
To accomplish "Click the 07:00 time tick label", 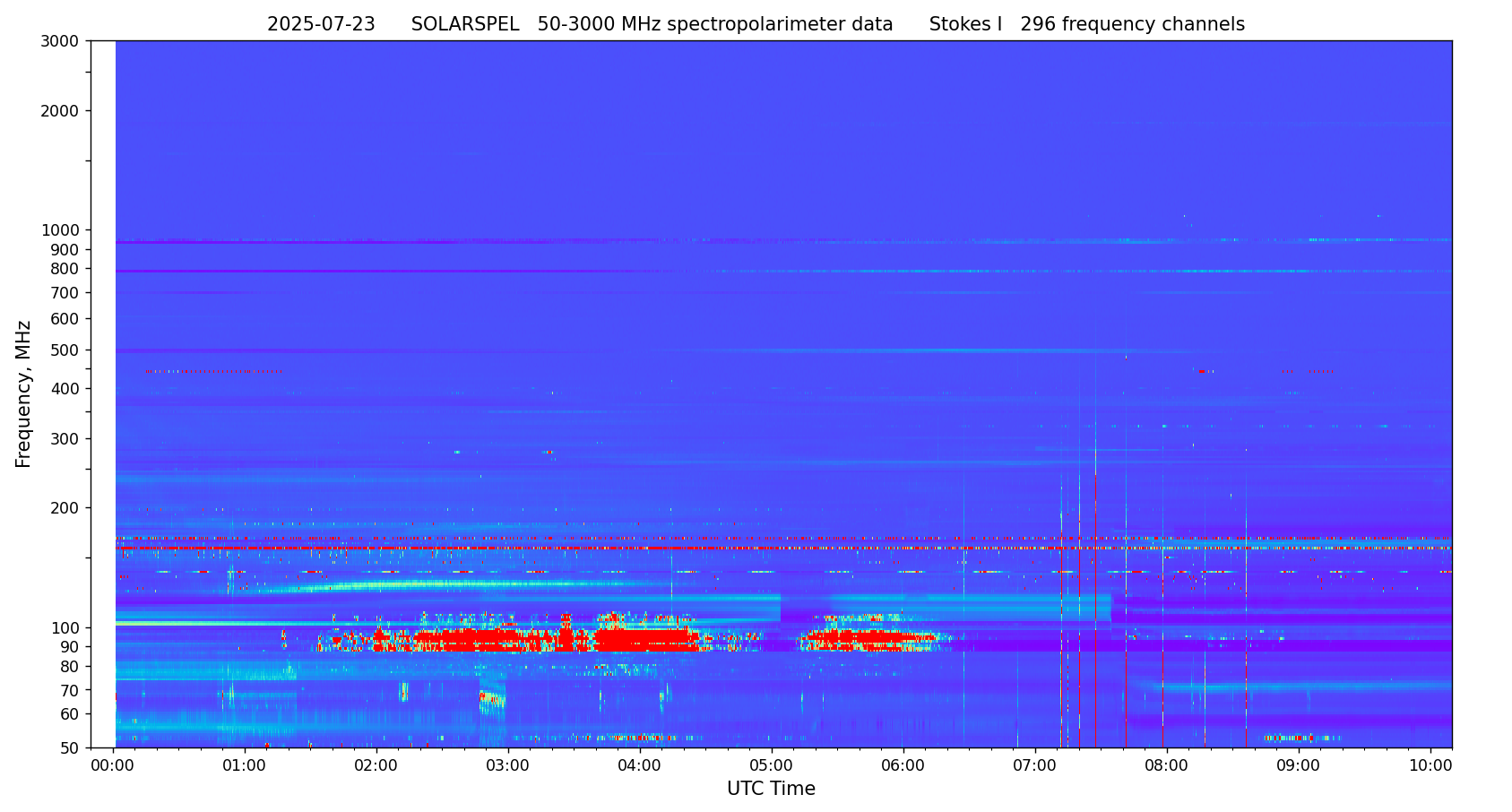I will pyautogui.click(x=1035, y=766).
